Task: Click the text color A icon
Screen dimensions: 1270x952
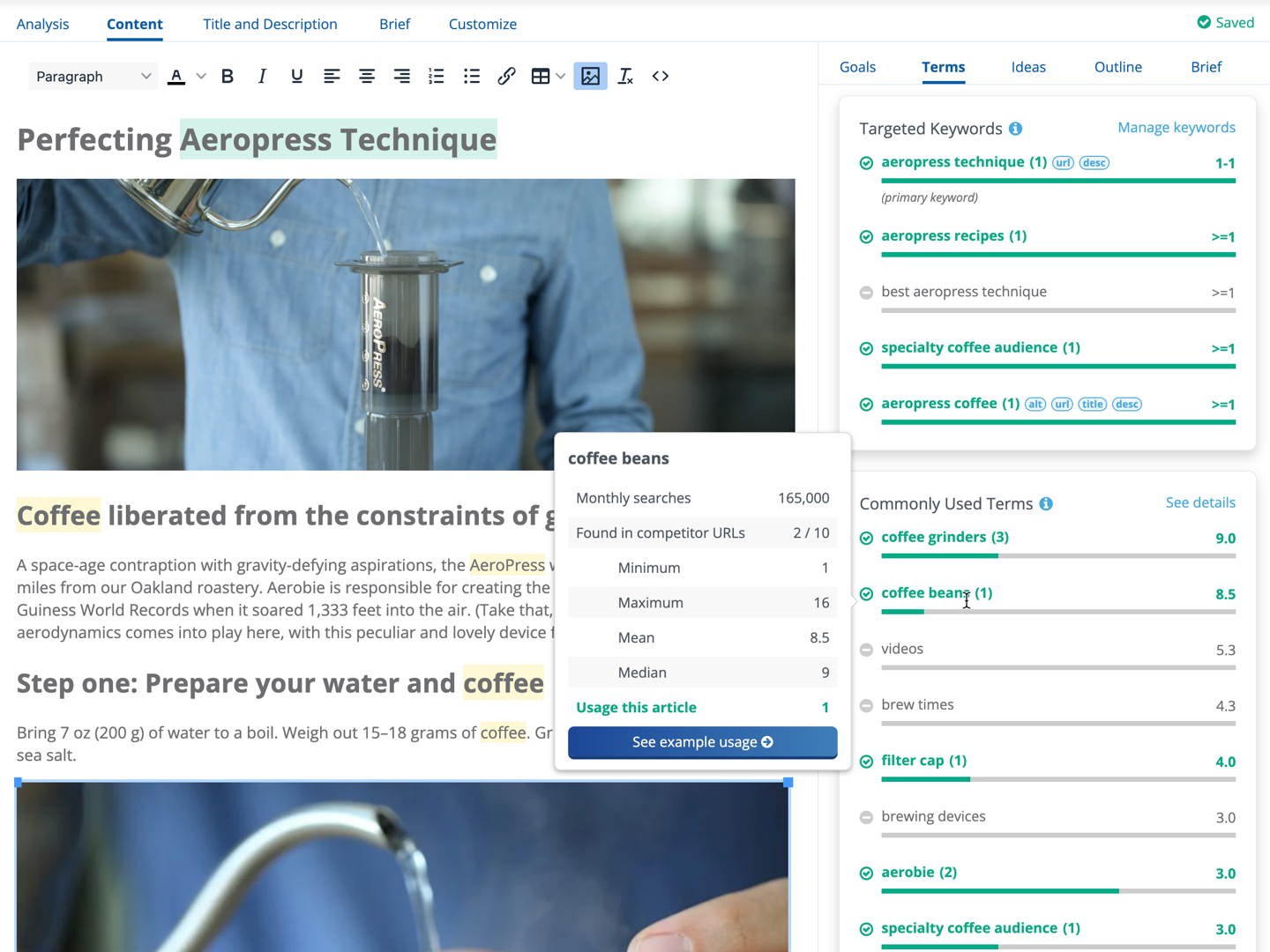Action: click(176, 76)
